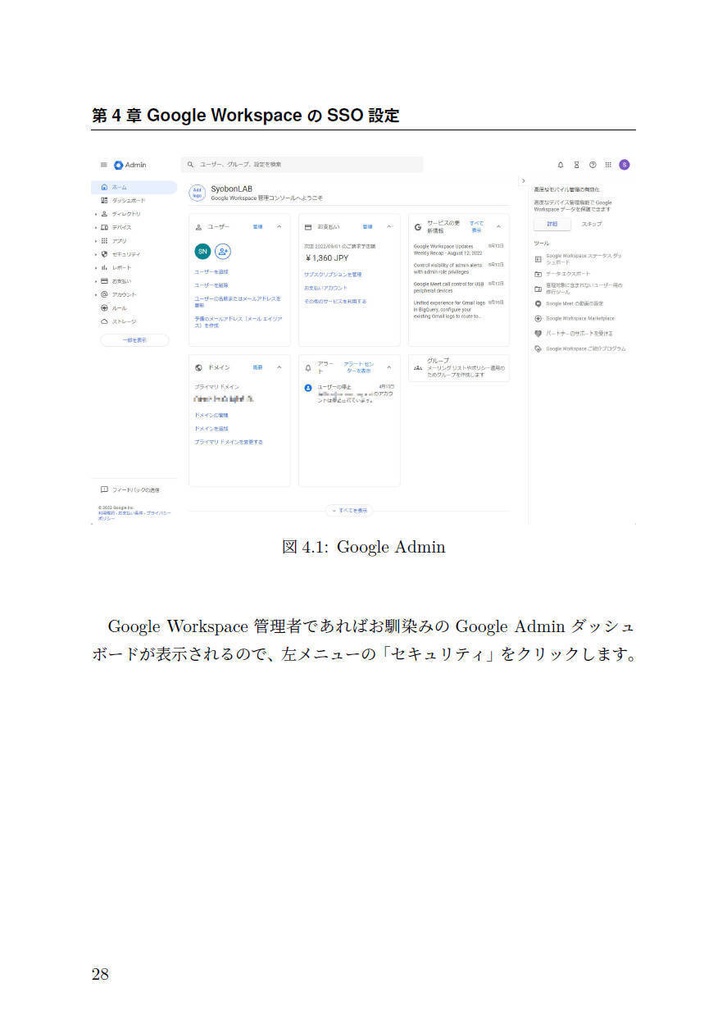Open the tasks hourglass icon
Image resolution: width=727 pixels, height=1024 pixels.
click(x=576, y=165)
